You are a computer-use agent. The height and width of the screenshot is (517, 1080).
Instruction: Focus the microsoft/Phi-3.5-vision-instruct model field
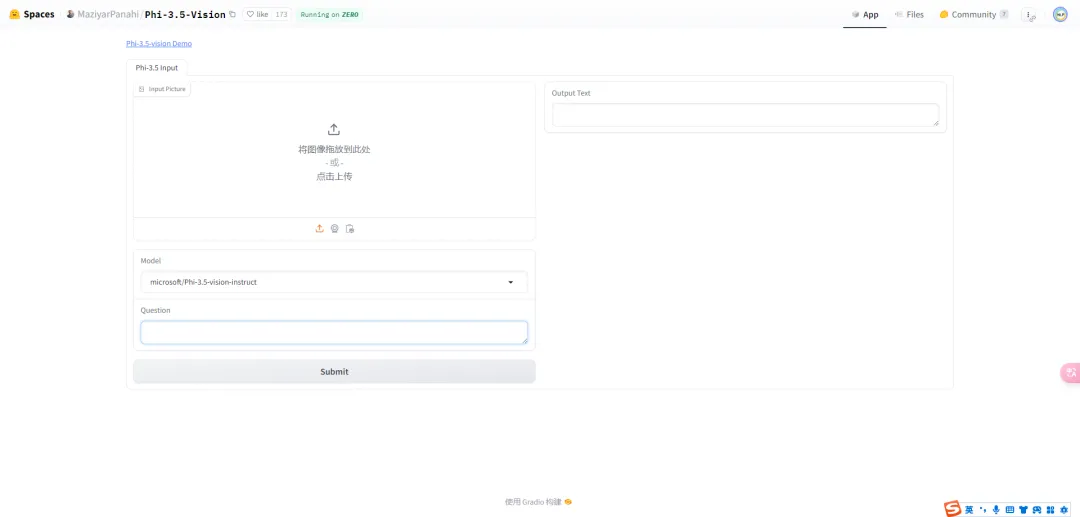(334, 282)
